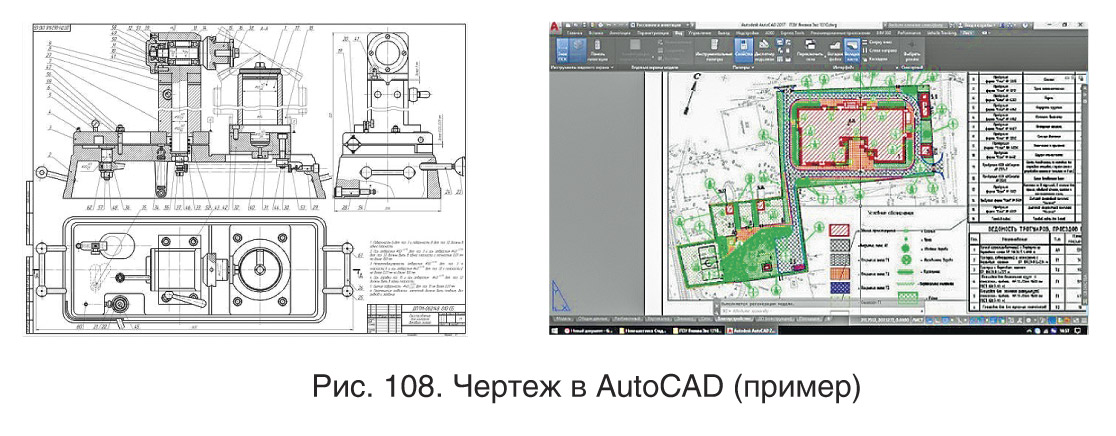The width and height of the screenshot is (1116, 436).
Task: Switch to the Параметризация ribbon tab
Action: coord(653,33)
